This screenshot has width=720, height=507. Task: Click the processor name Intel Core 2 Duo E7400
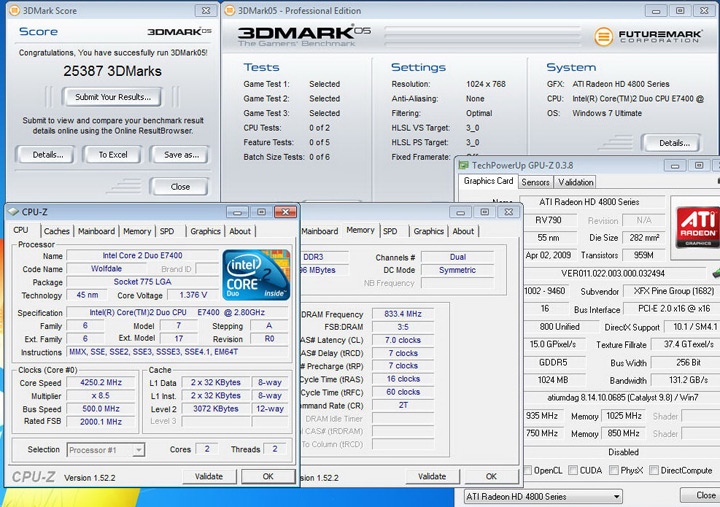point(142,255)
